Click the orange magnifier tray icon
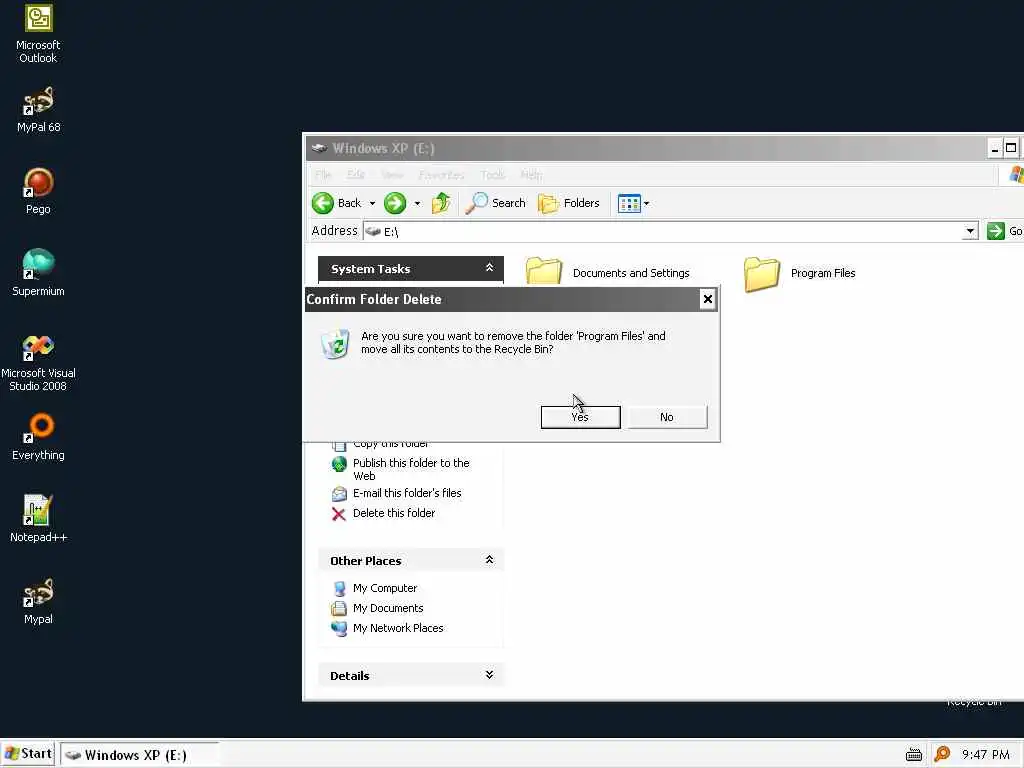Viewport: 1024px width, 768px height. point(942,754)
